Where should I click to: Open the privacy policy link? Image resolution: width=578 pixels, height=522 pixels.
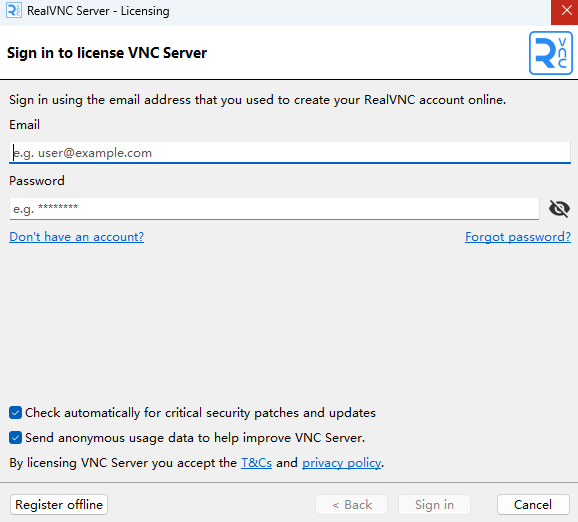341,463
